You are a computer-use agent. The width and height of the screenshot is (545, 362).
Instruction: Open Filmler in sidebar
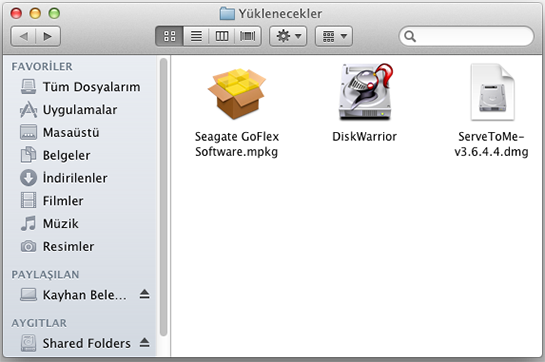click(81, 201)
